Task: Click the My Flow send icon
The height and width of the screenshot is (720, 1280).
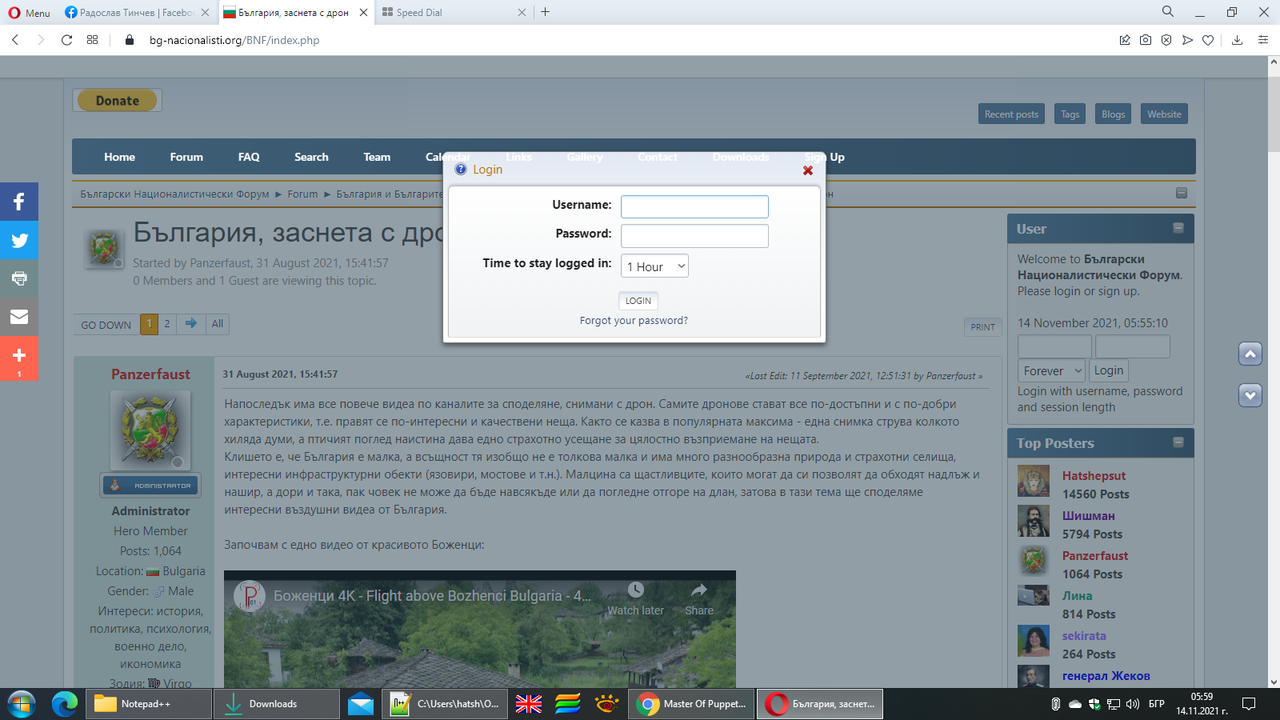Action: 1187,40
